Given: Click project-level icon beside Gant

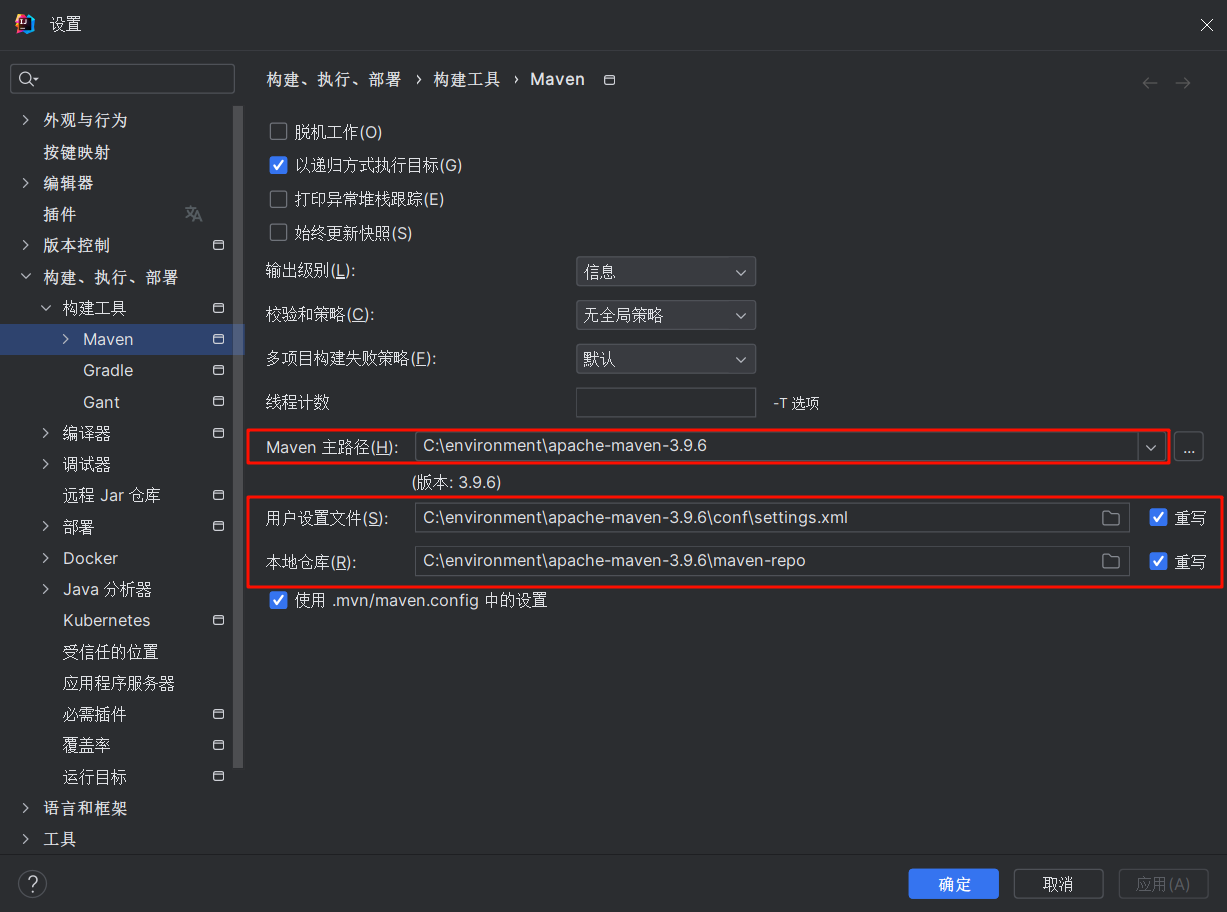Looking at the screenshot, I should tap(218, 402).
